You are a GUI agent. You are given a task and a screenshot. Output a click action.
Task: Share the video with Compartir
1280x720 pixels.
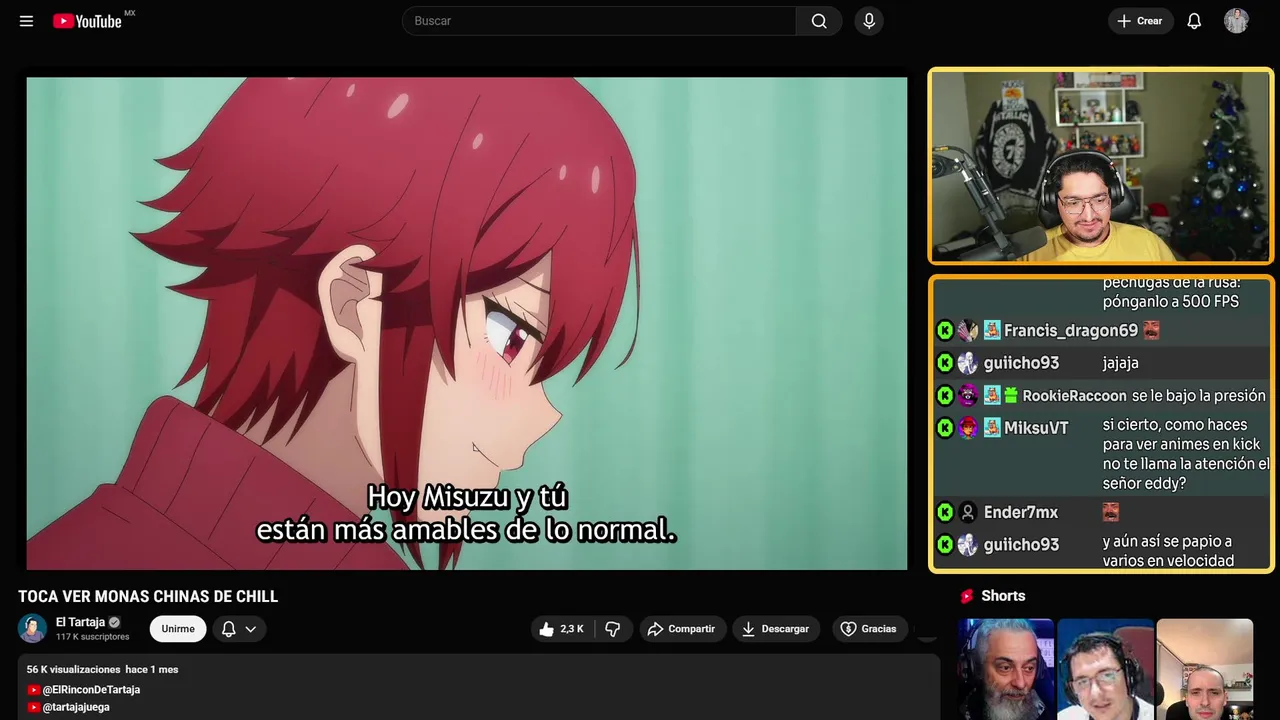pyautogui.click(x=683, y=629)
